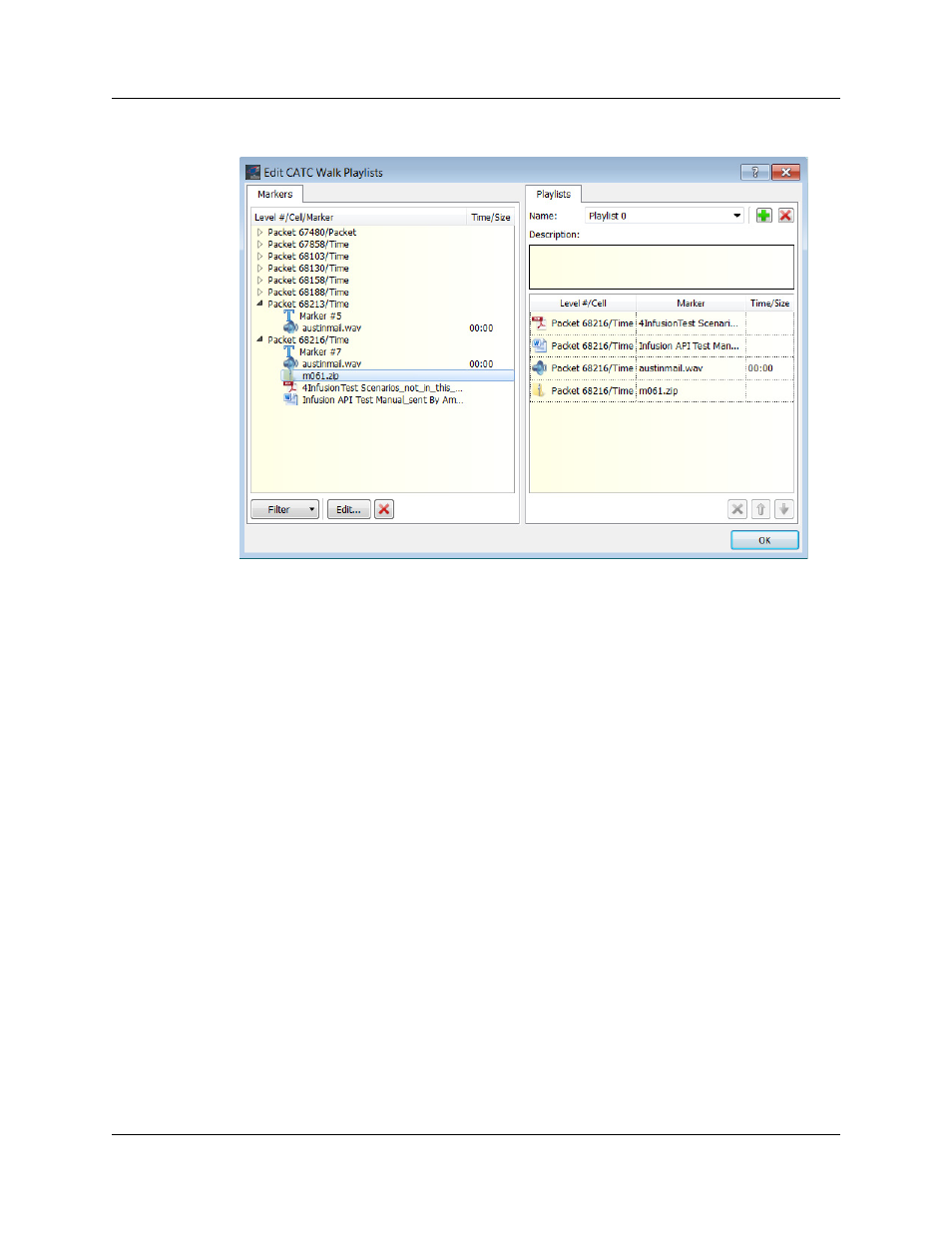The height and width of the screenshot is (1233, 952).
Task: Expand Packet 68103/Time tree node
Action: [260, 256]
